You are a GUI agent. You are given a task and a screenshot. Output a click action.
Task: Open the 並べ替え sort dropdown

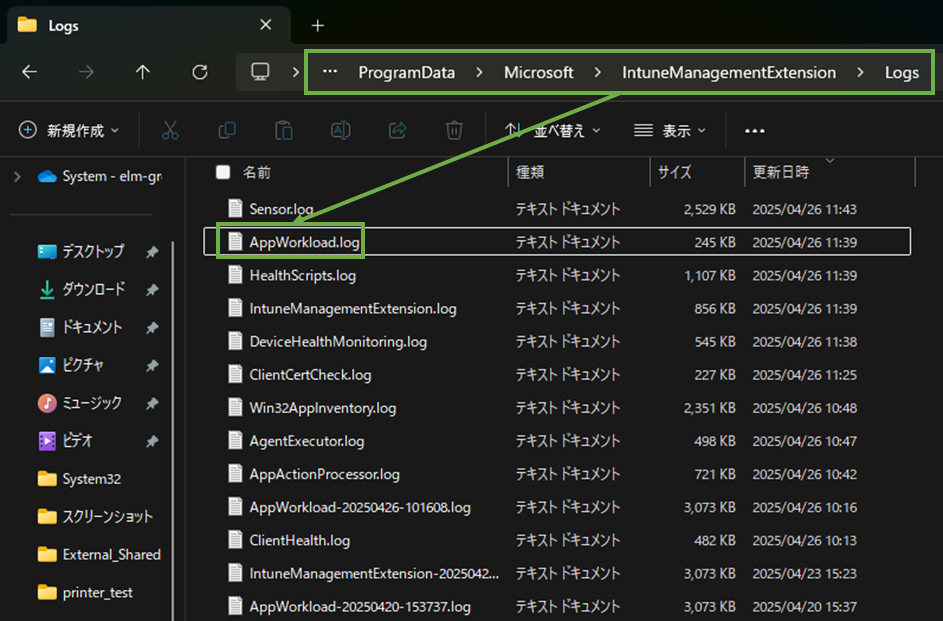(x=553, y=130)
